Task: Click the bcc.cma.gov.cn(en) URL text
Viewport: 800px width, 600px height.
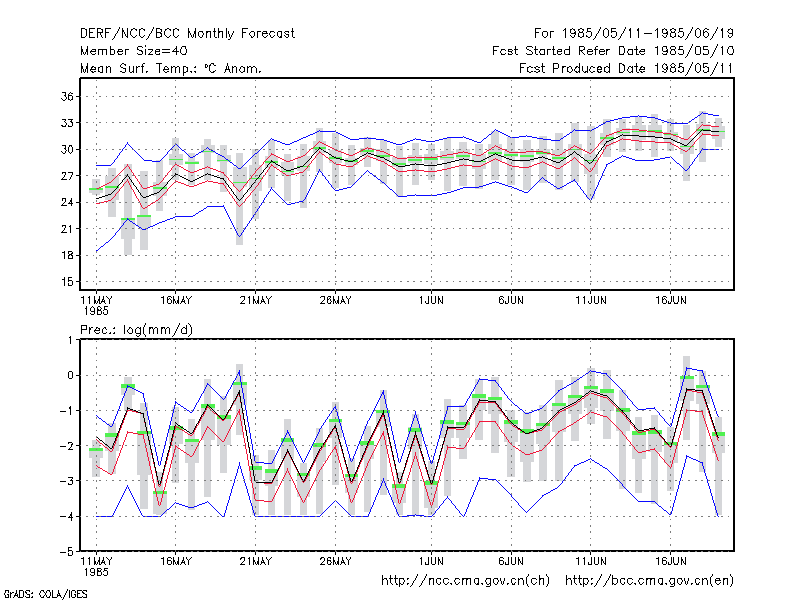Action: pyautogui.click(x=649, y=581)
